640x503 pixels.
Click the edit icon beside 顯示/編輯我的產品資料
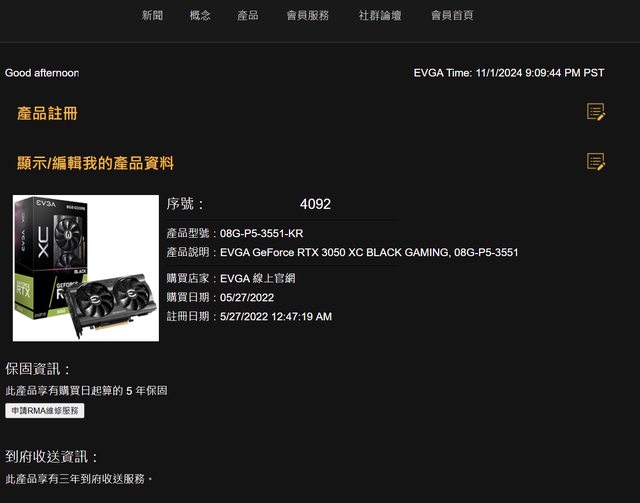(596, 162)
